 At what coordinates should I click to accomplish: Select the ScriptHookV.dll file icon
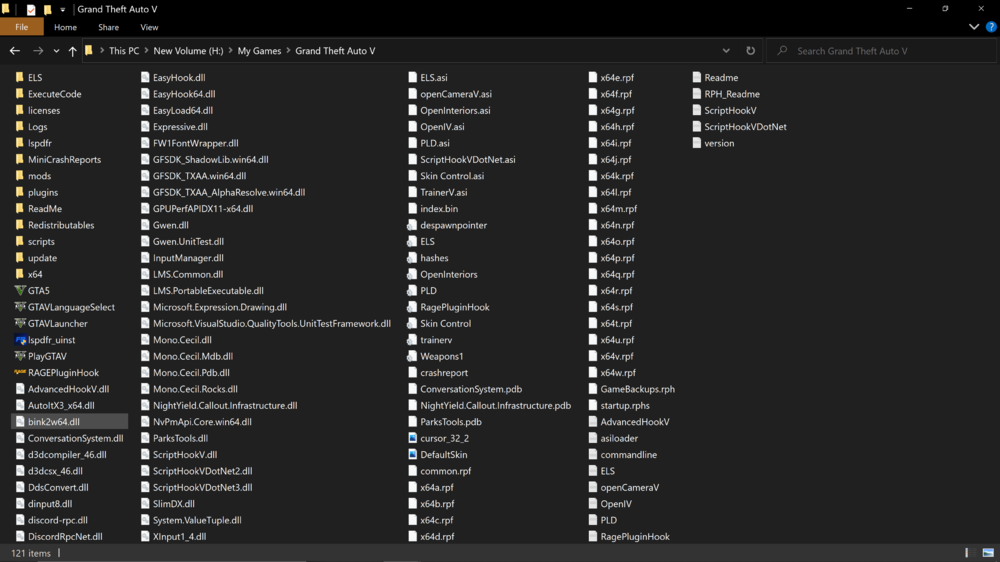[145, 455]
